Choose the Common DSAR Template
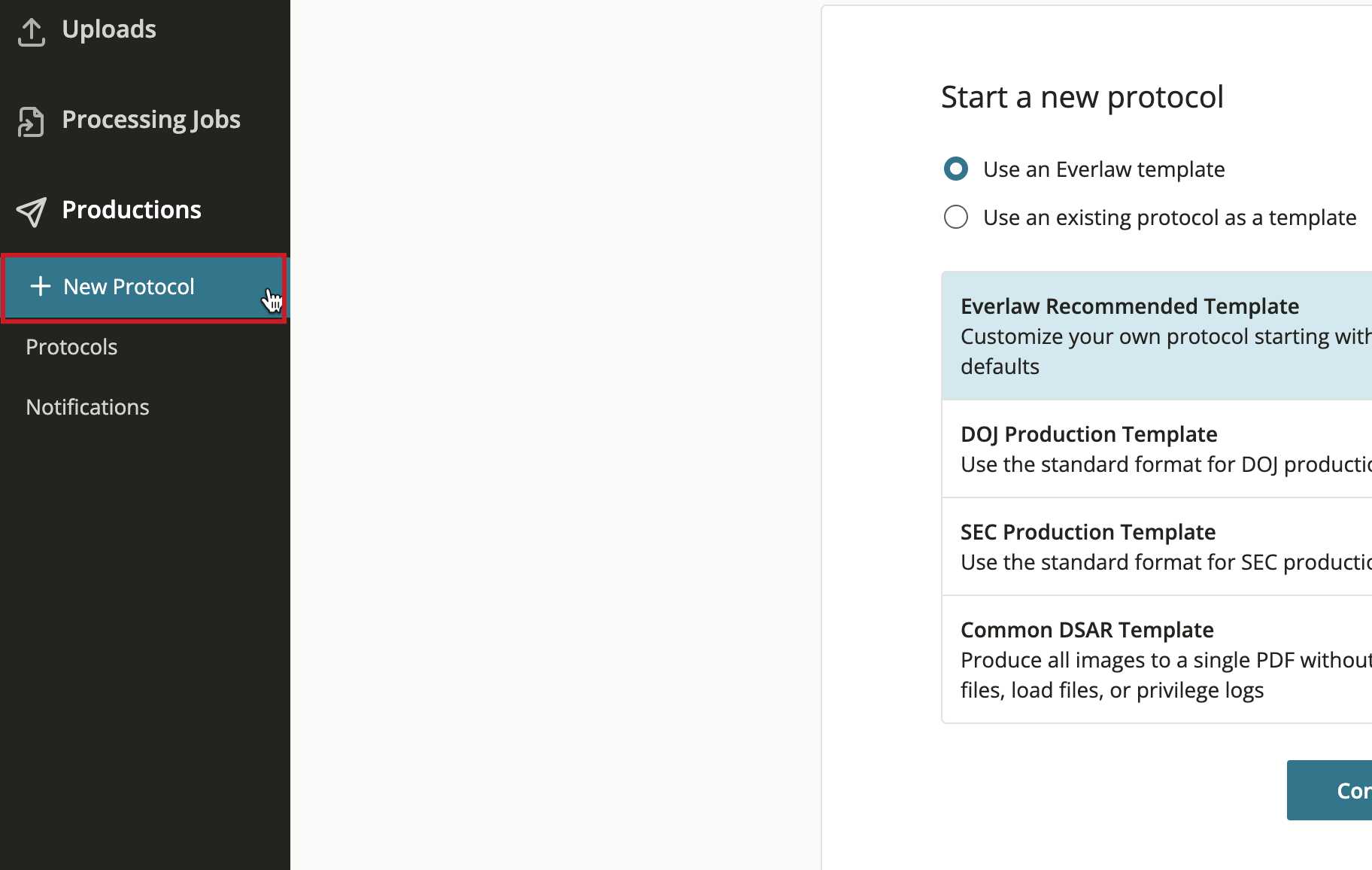The width and height of the screenshot is (1372, 870). pyautogui.click(x=1157, y=659)
